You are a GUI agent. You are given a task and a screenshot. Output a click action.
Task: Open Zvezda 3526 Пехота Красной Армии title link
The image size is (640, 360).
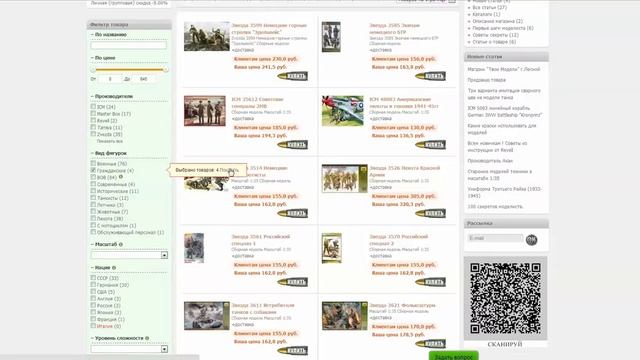[x=404, y=171]
